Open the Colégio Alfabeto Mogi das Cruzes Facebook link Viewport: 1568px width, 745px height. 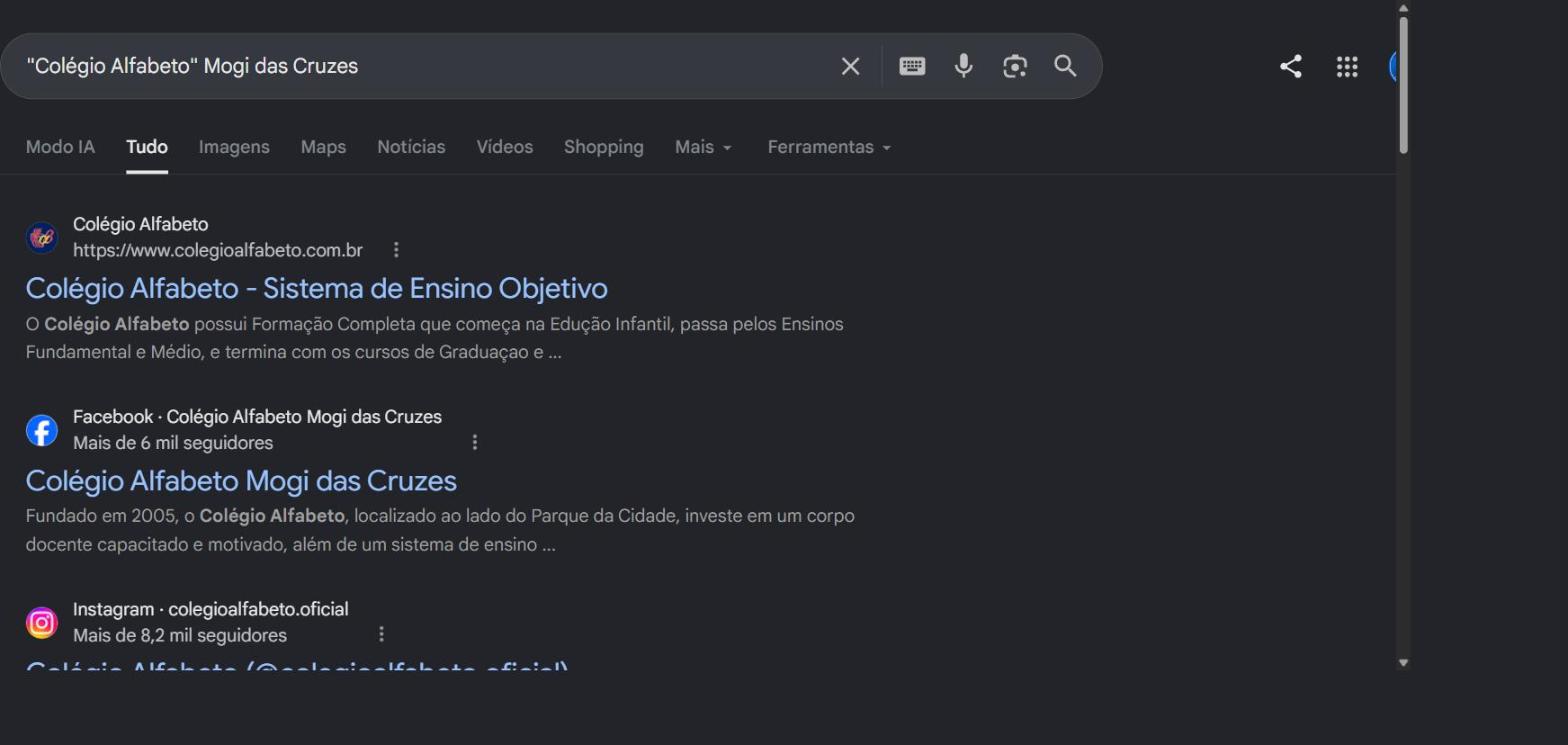(x=241, y=481)
